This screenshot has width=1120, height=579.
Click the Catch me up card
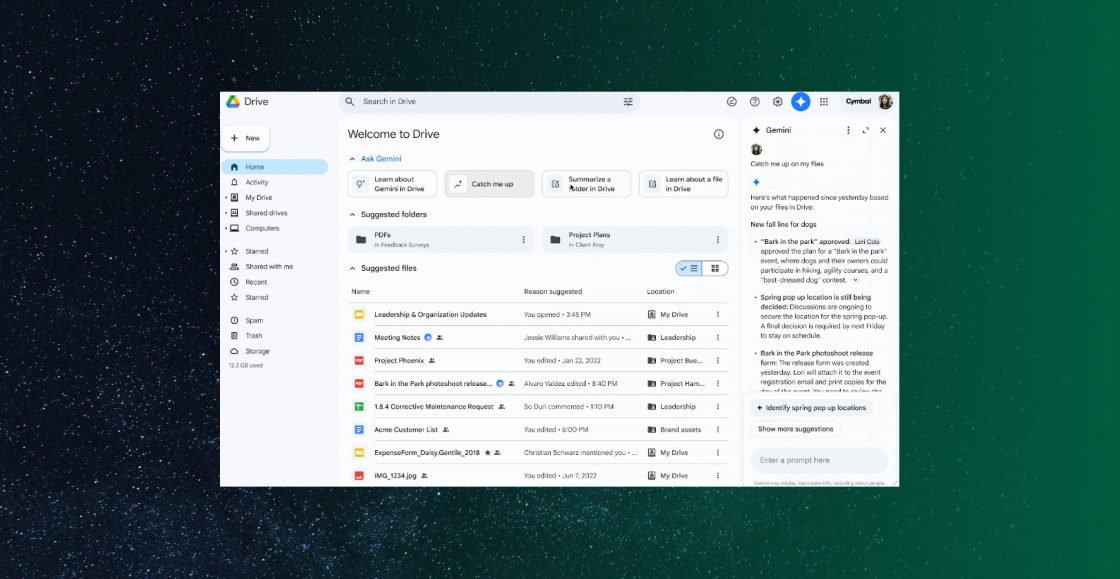pyautogui.click(x=489, y=184)
